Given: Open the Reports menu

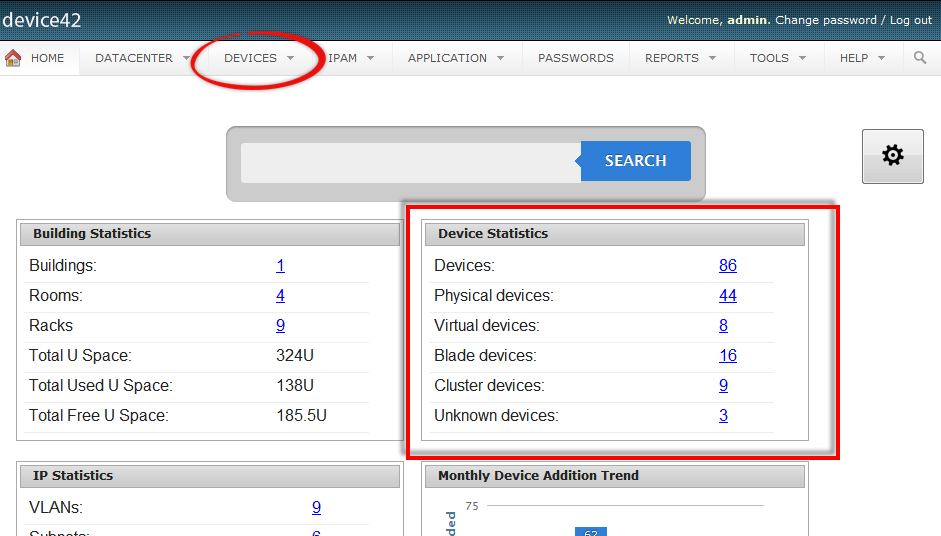Looking at the screenshot, I should coord(680,58).
